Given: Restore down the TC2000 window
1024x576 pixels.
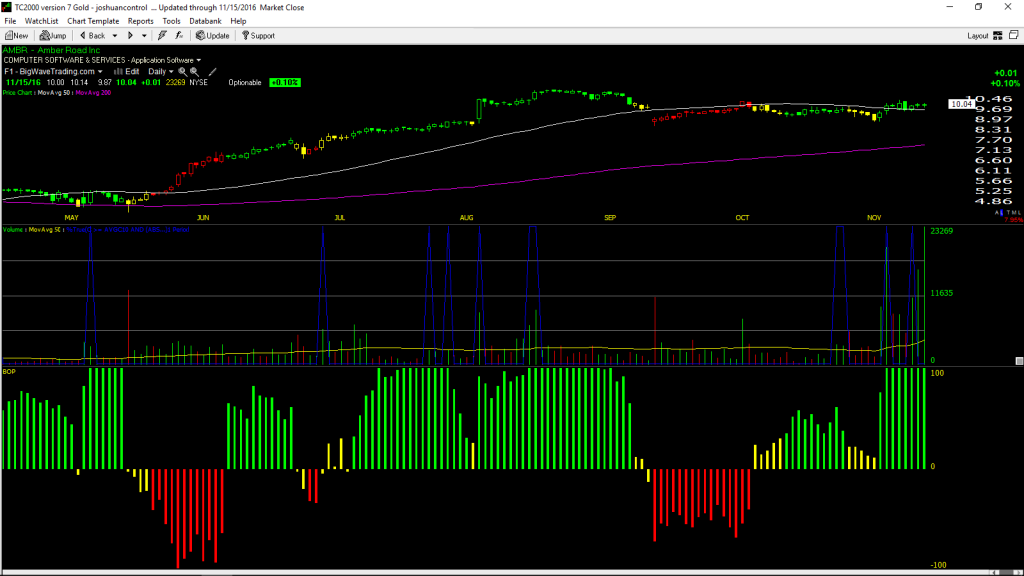Looking at the screenshot, I should coord(978,7).
